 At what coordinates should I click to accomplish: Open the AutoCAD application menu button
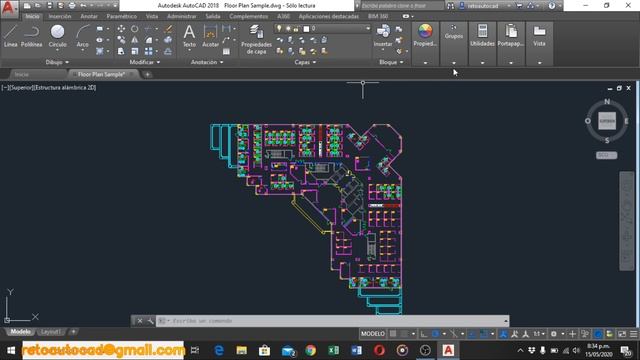click(9, 8)
